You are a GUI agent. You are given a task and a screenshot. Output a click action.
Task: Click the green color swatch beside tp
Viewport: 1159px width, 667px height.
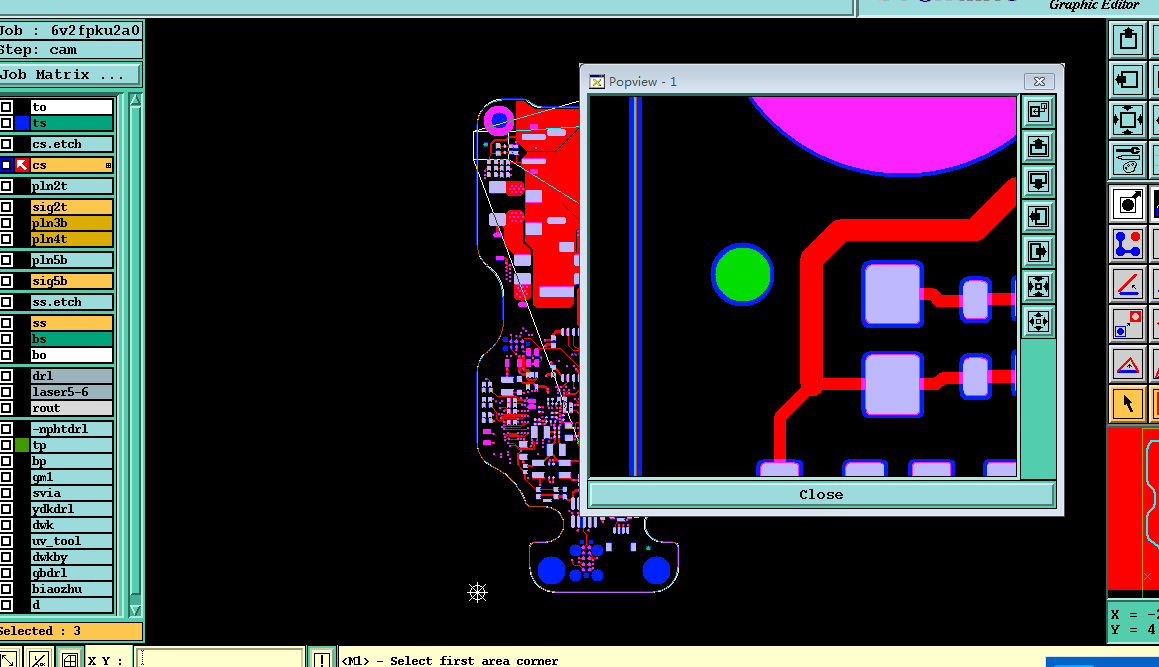(x=22, y=445)
